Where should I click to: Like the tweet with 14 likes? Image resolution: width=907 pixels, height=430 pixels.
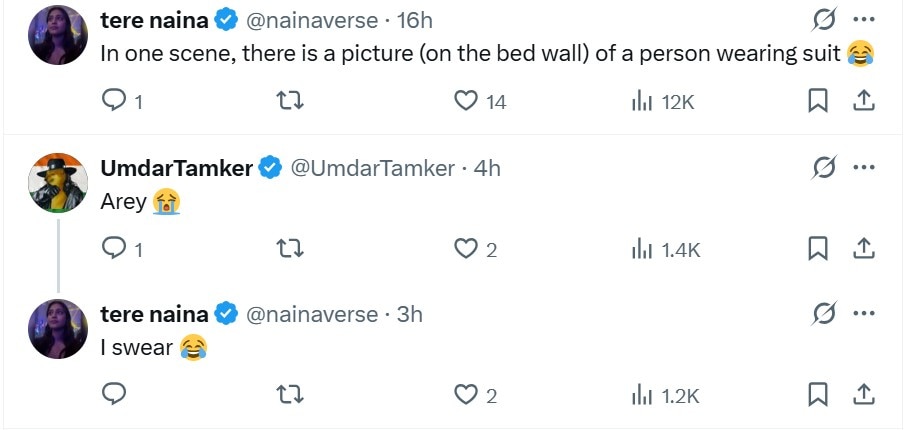465,100
